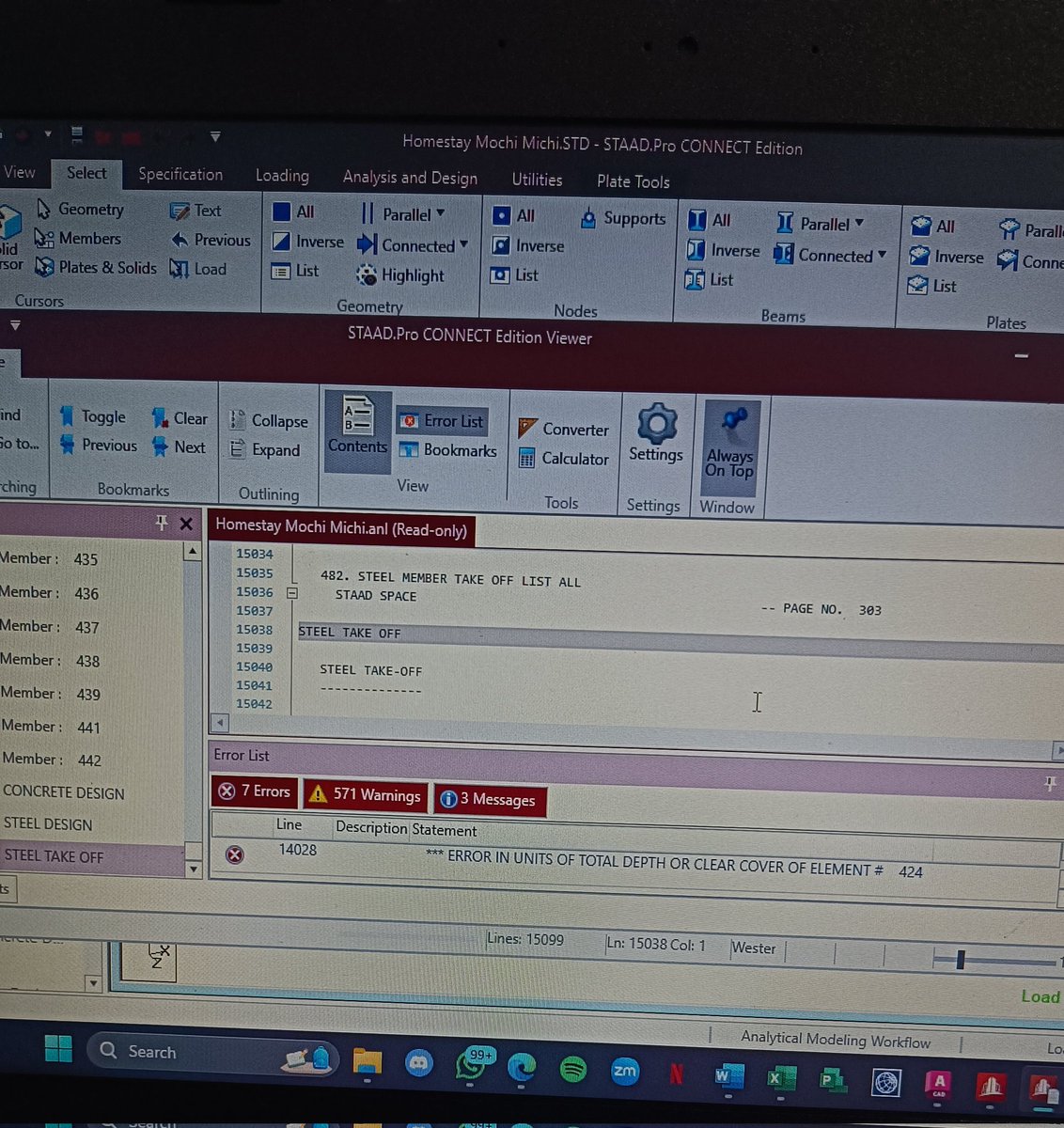Screen dimensions: 1064x1128
Task: Invert the plates selection
Action: pyautogui.click(x=947, y=257)
